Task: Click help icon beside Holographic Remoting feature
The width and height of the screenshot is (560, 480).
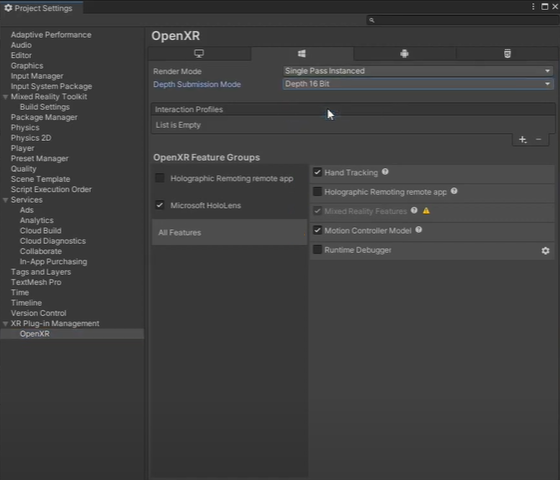Action: [x=454, y=191]
